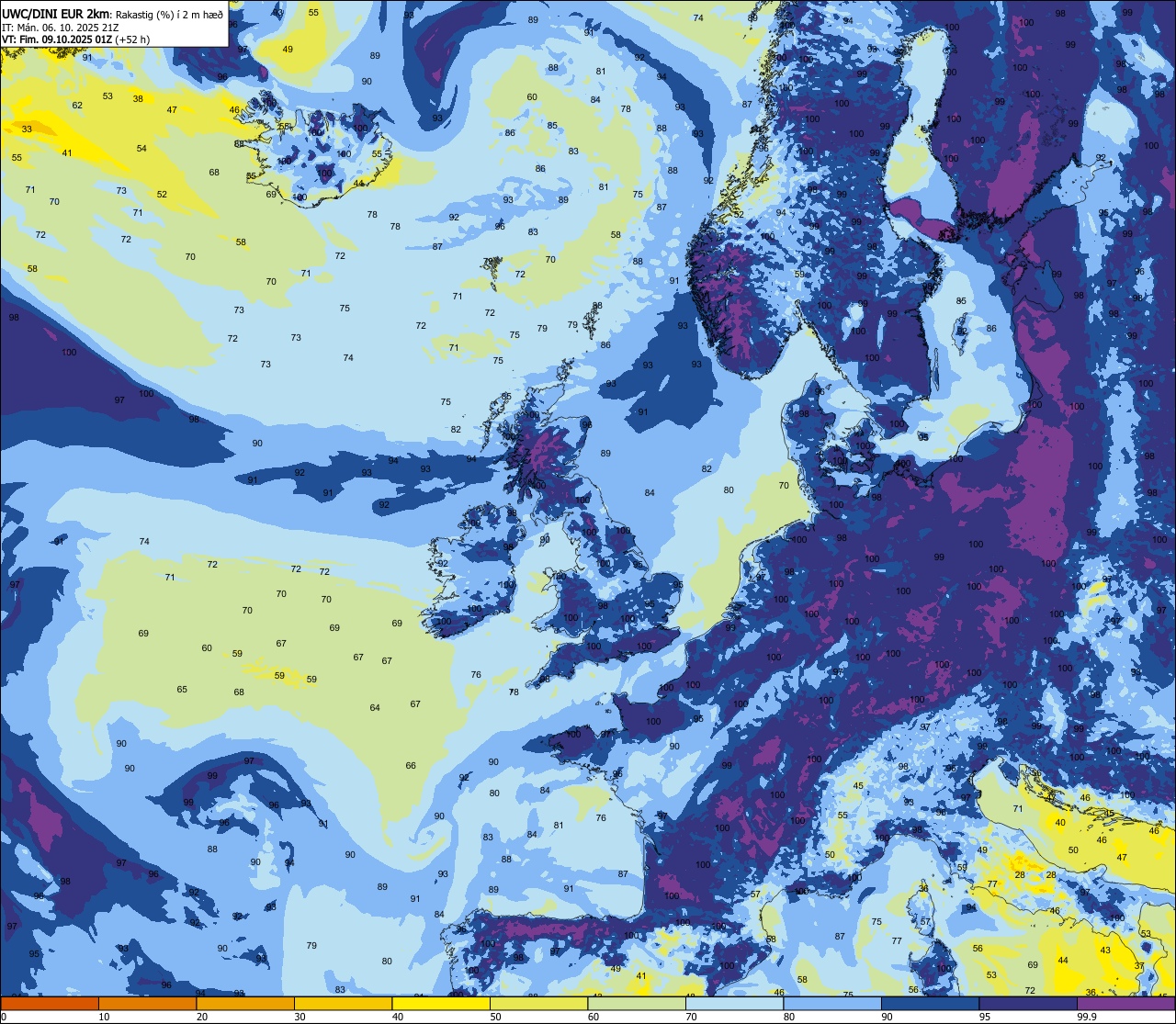Click the legend label '95'
This screenshot has height=1024, width=1176.
click(x=985, y=1017)
